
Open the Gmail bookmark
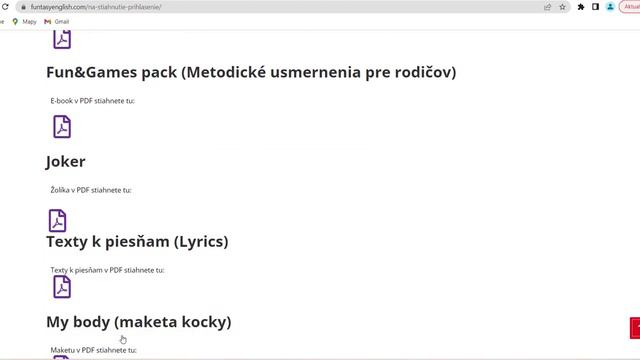click(x=57, y=22)
